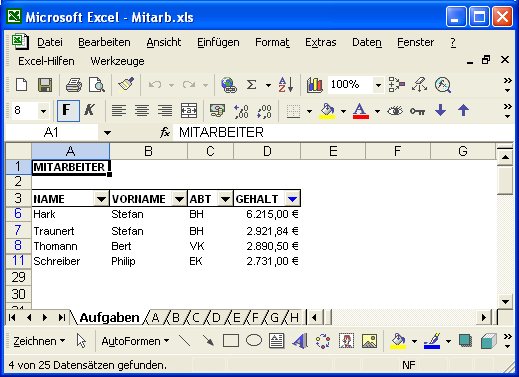Open the Datei menu
This screenshot has height=377, width=519.
coord(50,42)
